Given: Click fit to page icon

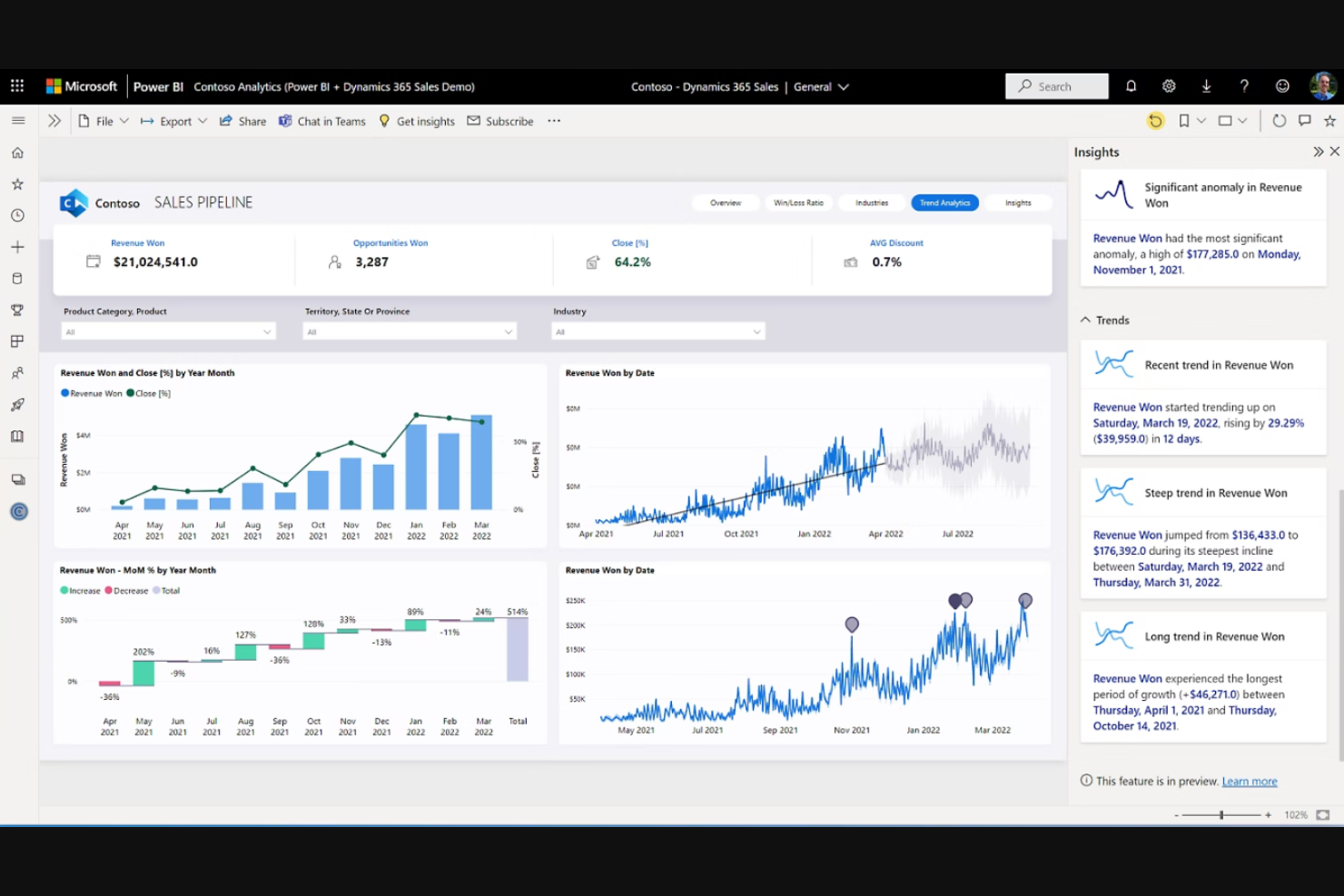Looking at the screenshot, I should [1323, 815].
